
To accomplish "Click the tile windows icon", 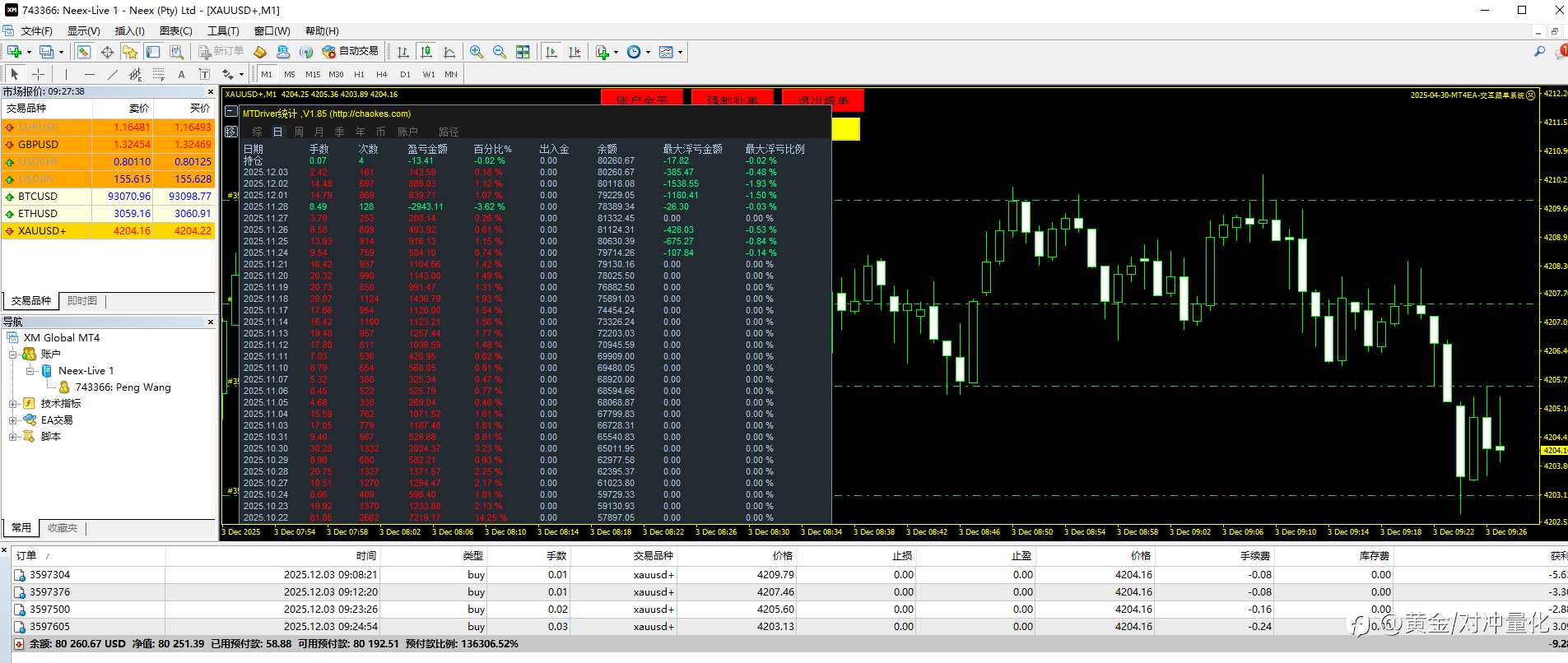I will click(x=523, y=52).
